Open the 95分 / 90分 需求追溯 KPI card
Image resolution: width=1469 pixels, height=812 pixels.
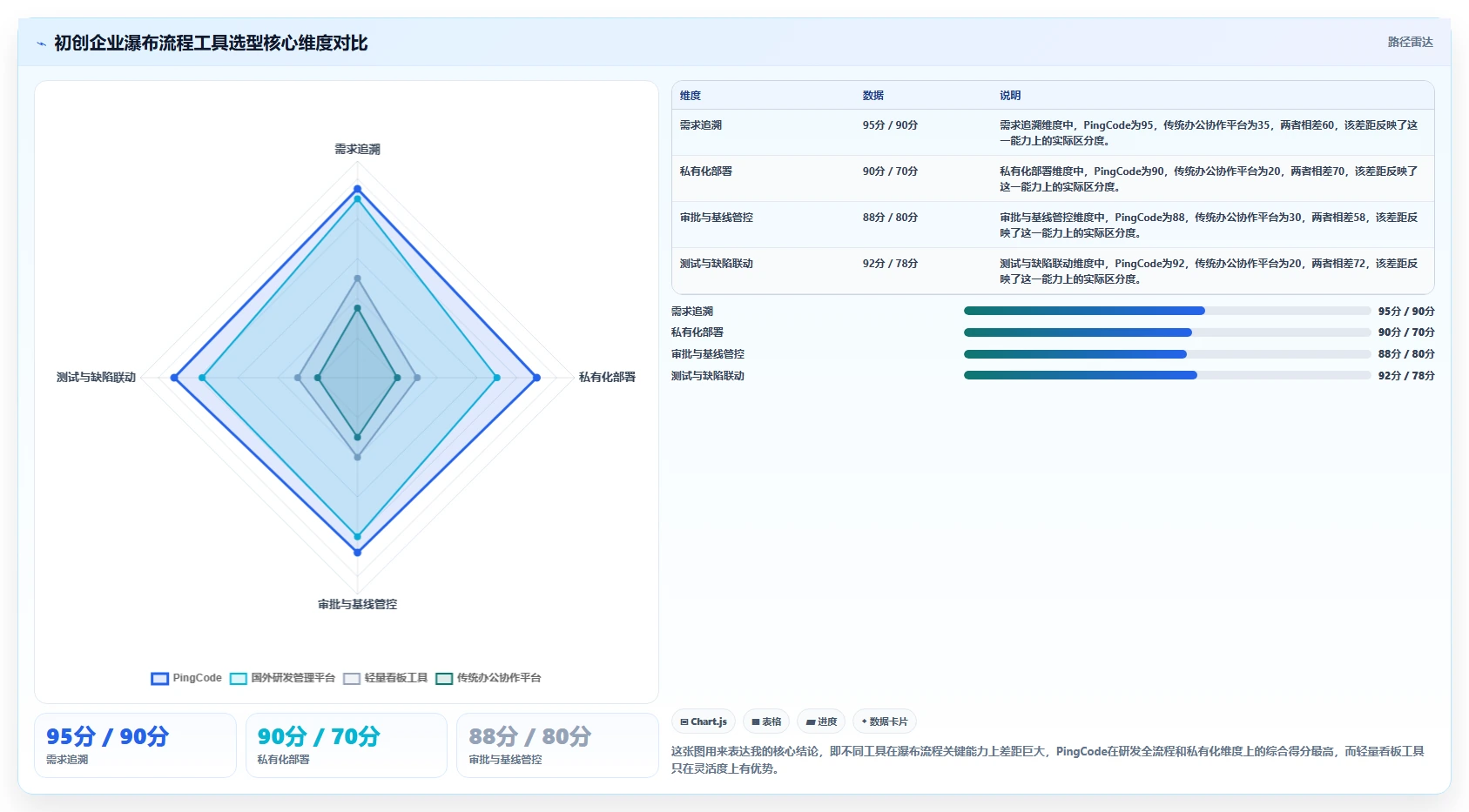135,745
